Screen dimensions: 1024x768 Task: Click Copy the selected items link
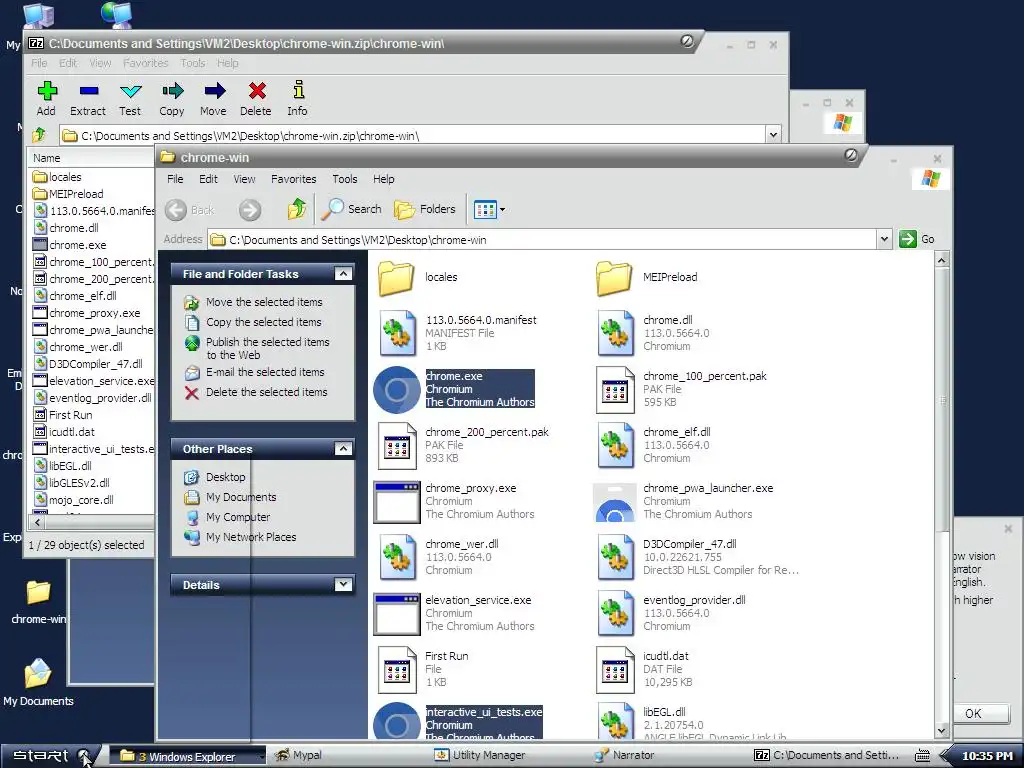click(x=263, y=322)
